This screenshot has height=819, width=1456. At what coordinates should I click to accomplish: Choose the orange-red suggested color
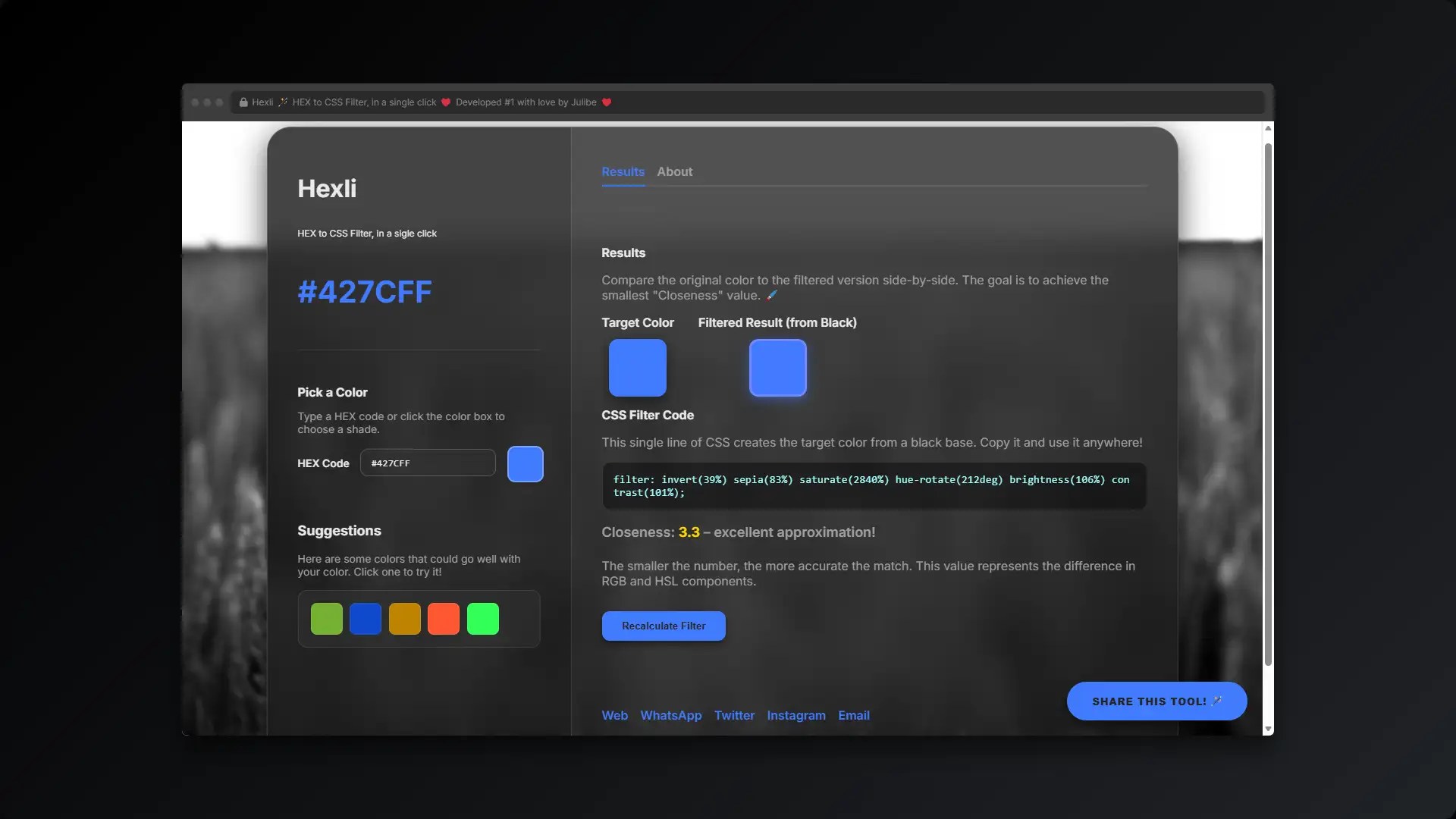point(444,619)
